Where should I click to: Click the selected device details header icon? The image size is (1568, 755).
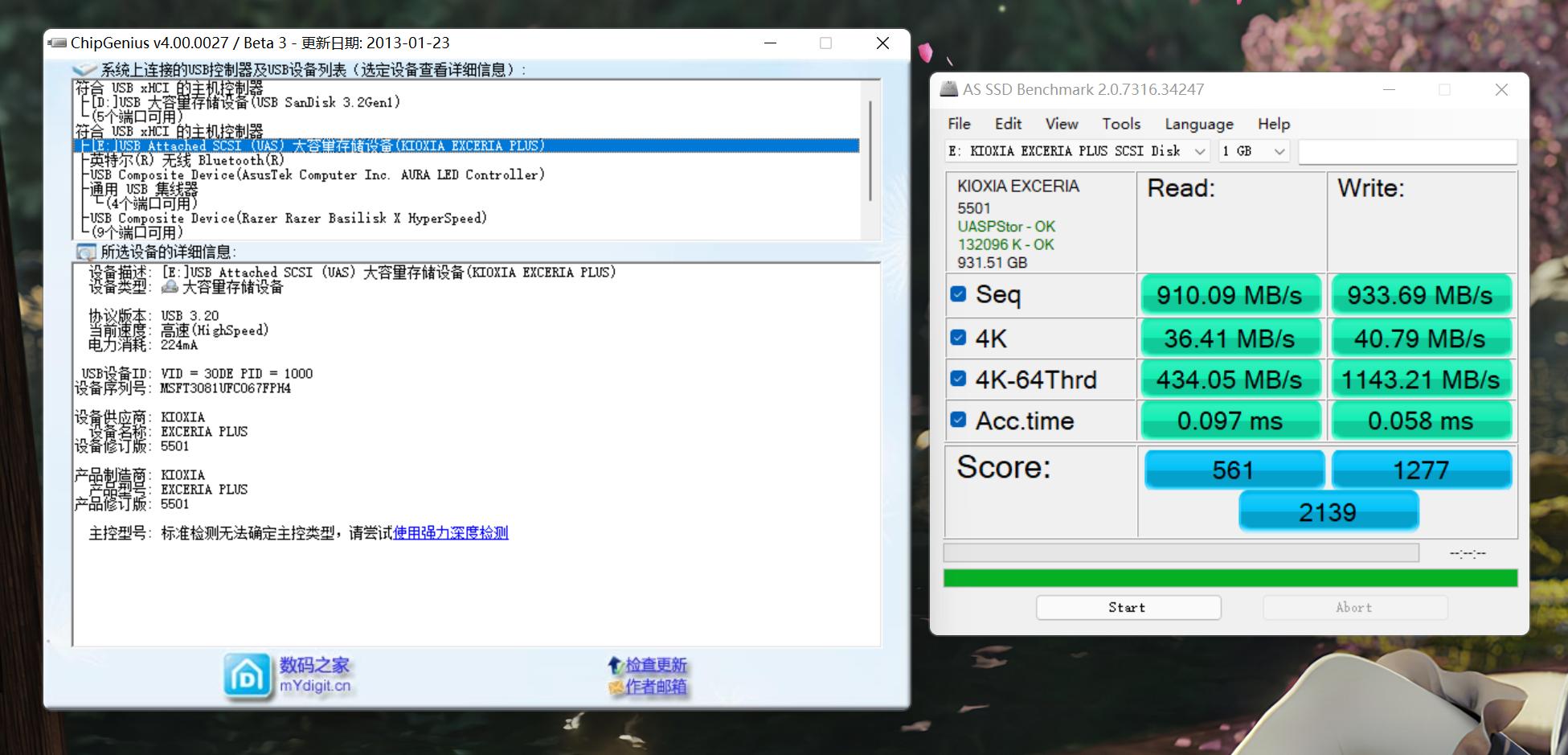tap(85, 252)
